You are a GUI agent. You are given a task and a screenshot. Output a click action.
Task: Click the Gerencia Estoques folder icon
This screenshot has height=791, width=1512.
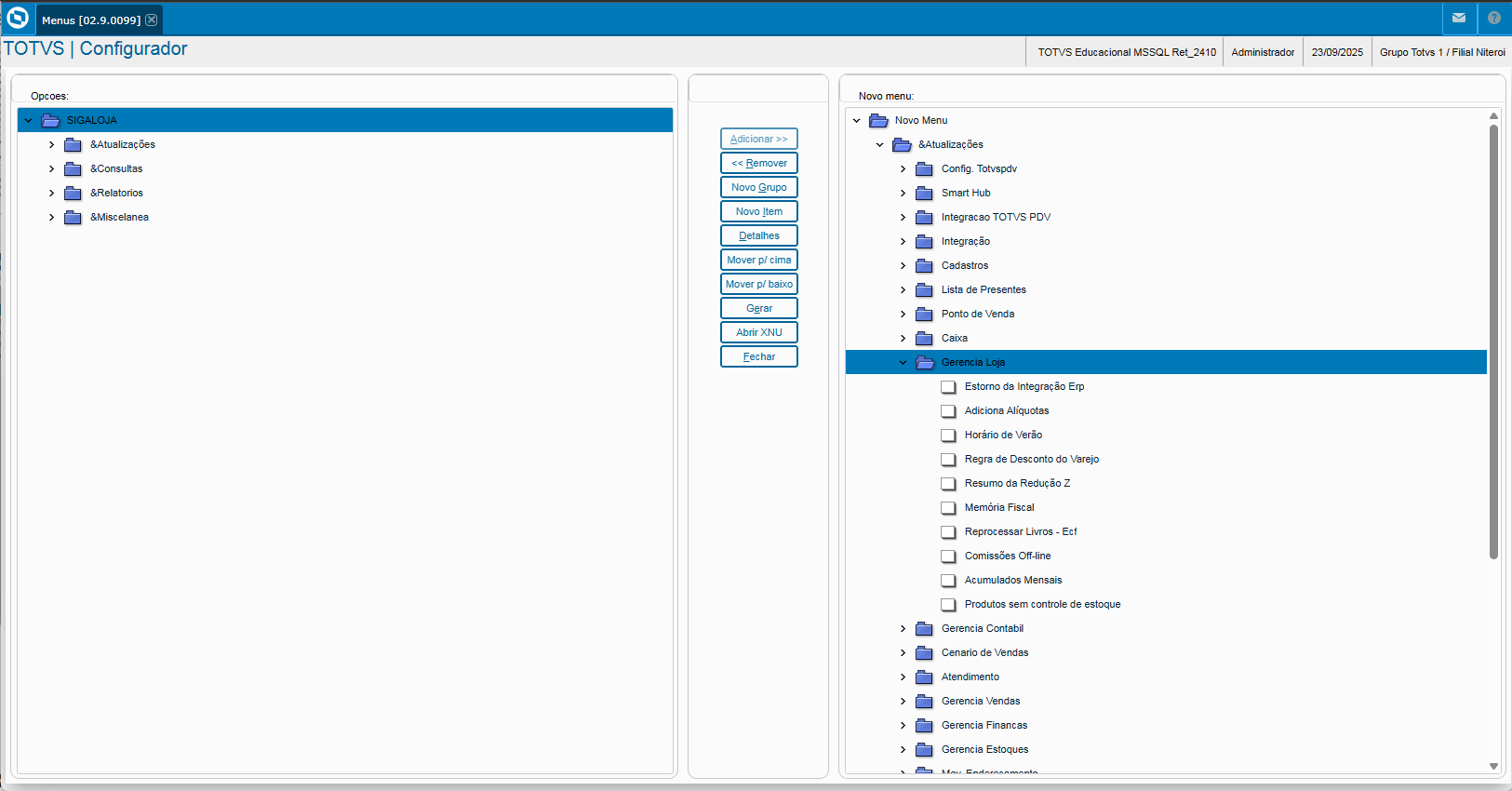pos(924,749)
